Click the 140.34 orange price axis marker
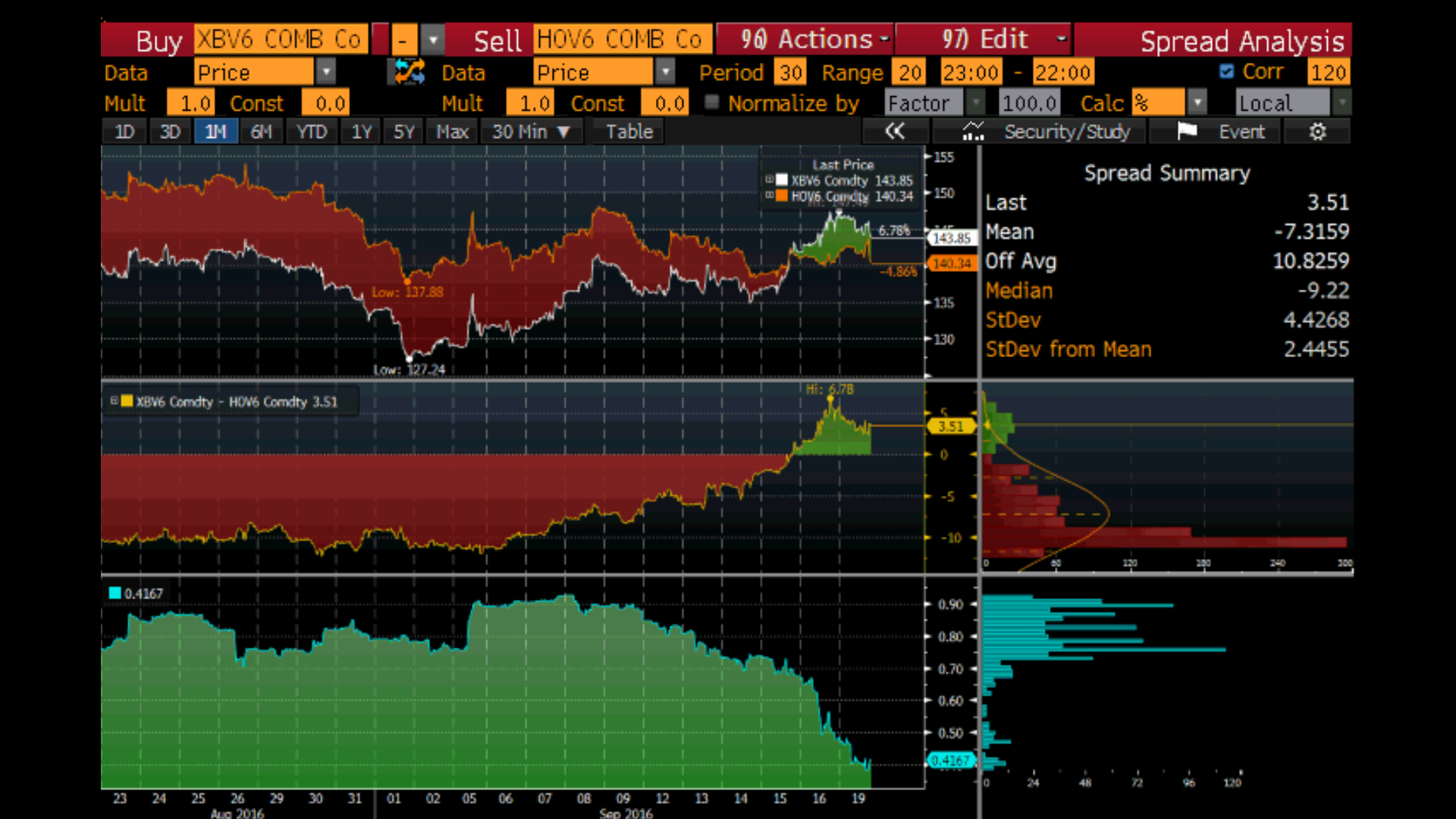 [x=951, y=263]
